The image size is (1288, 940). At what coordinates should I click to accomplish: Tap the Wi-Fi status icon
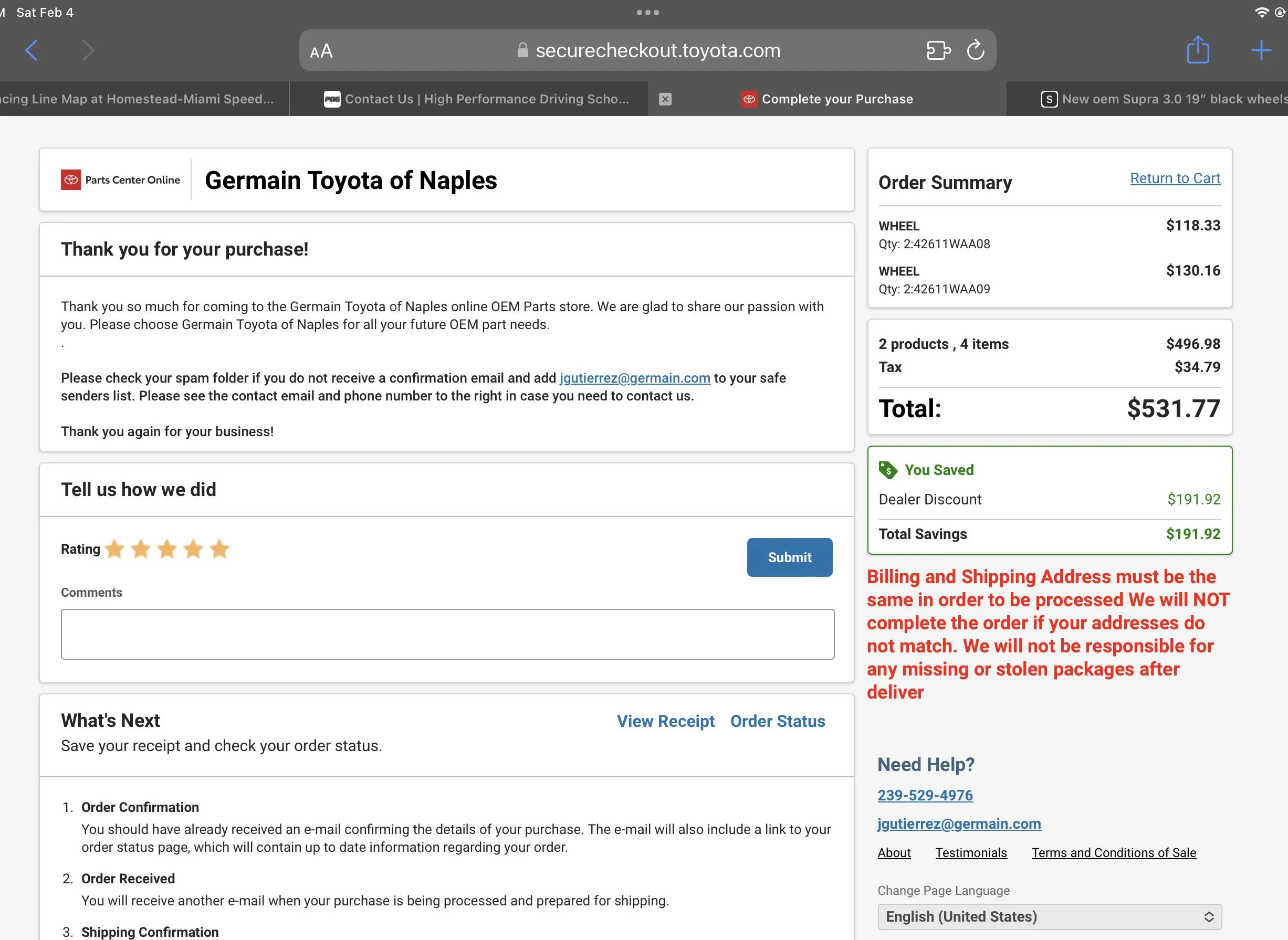coord(1261,13)
